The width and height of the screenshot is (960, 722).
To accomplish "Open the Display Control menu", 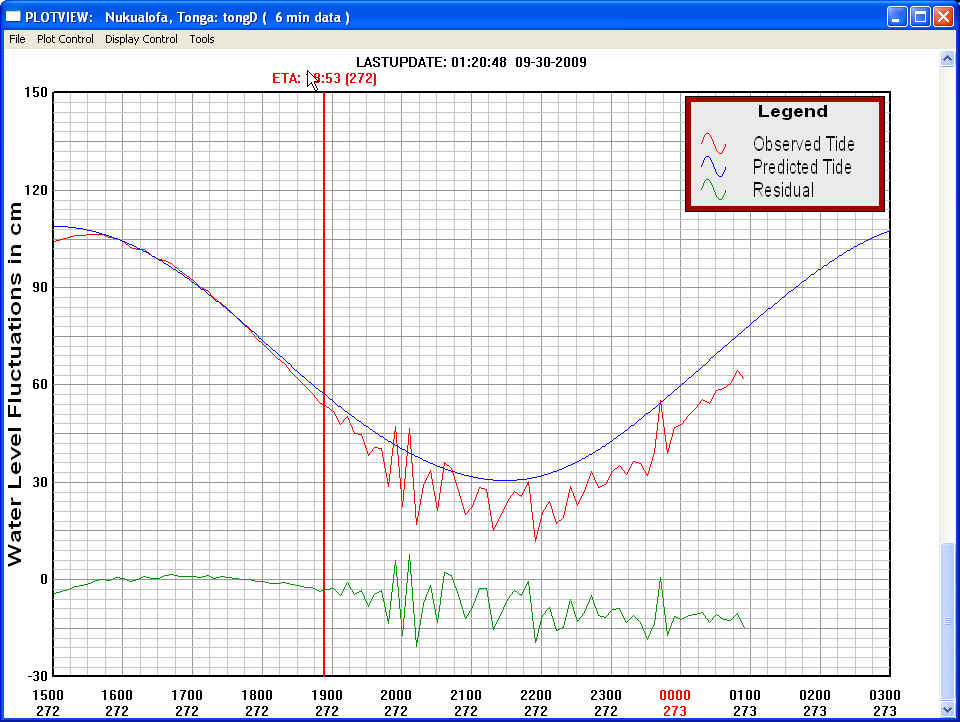I will (x=141, y=39).
